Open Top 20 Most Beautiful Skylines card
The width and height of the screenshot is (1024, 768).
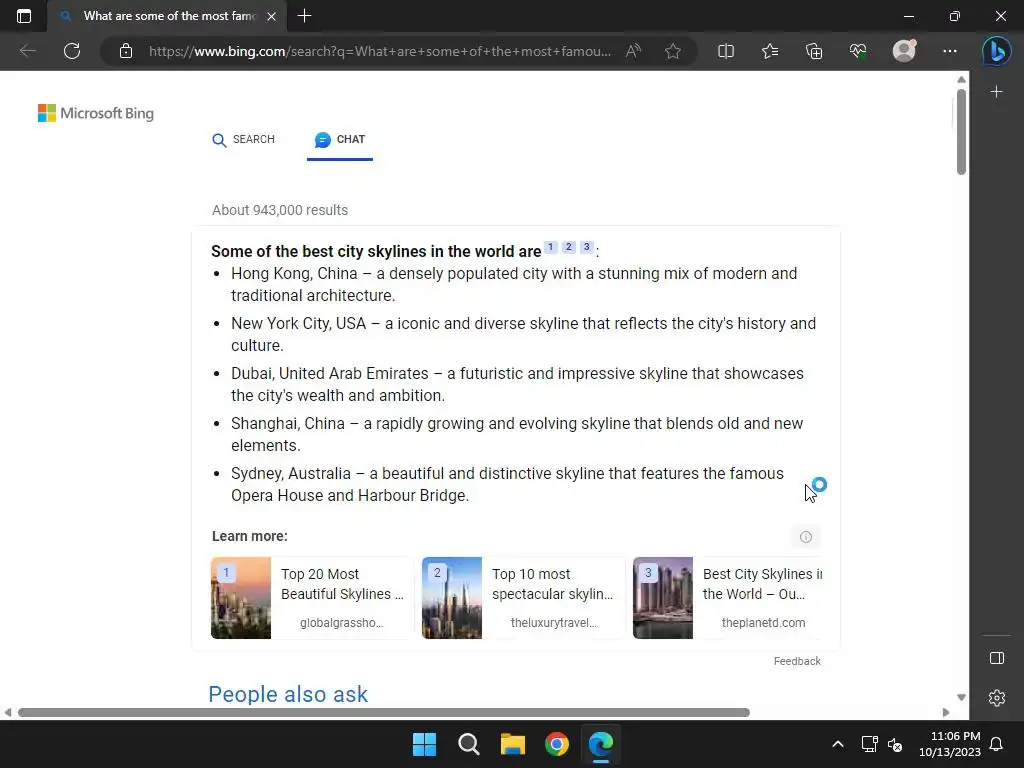tap(312, 598)
